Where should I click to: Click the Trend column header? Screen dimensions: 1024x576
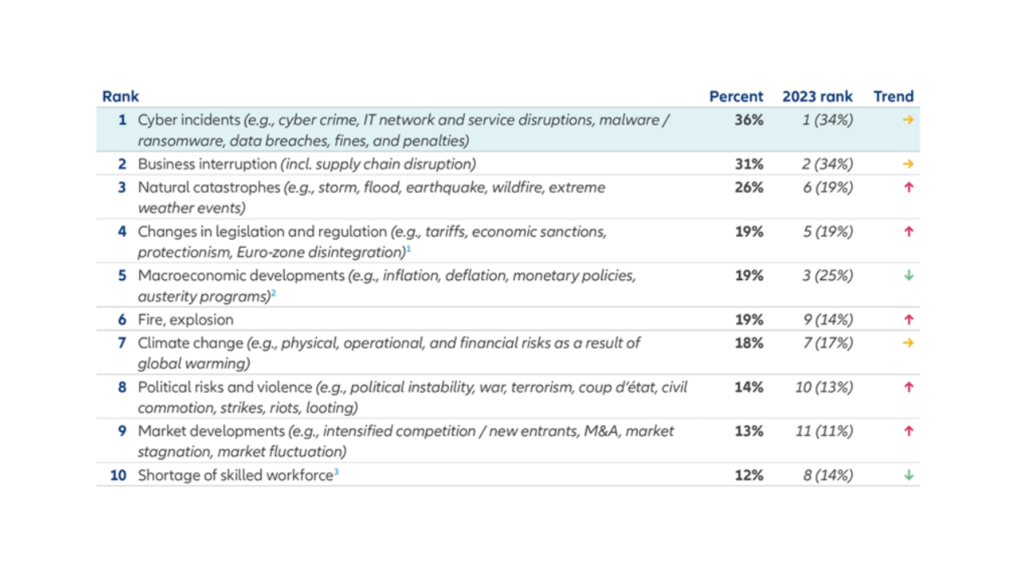[893, 97]
